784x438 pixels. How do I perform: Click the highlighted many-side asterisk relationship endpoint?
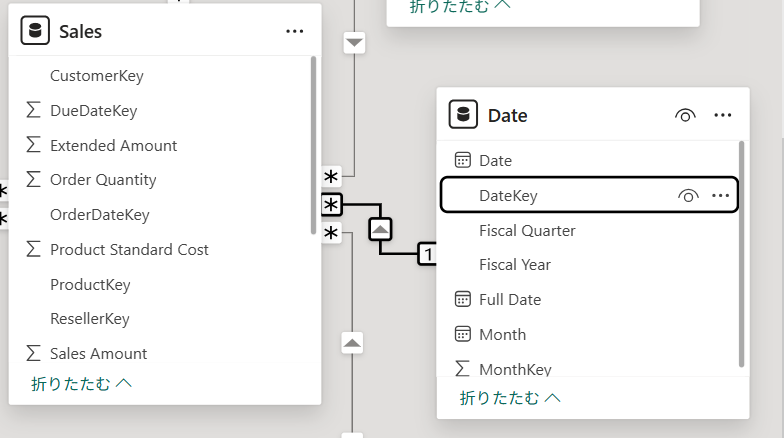click(x=332, y=204)
